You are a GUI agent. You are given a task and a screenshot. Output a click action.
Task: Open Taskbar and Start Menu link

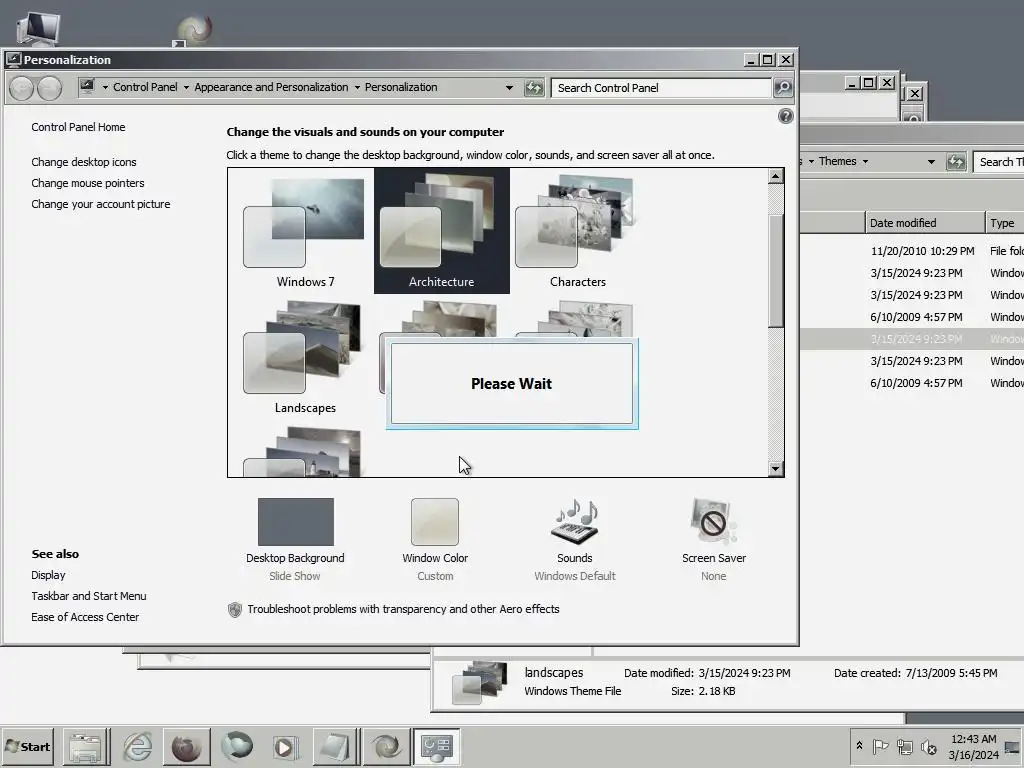tap(89, 596)
